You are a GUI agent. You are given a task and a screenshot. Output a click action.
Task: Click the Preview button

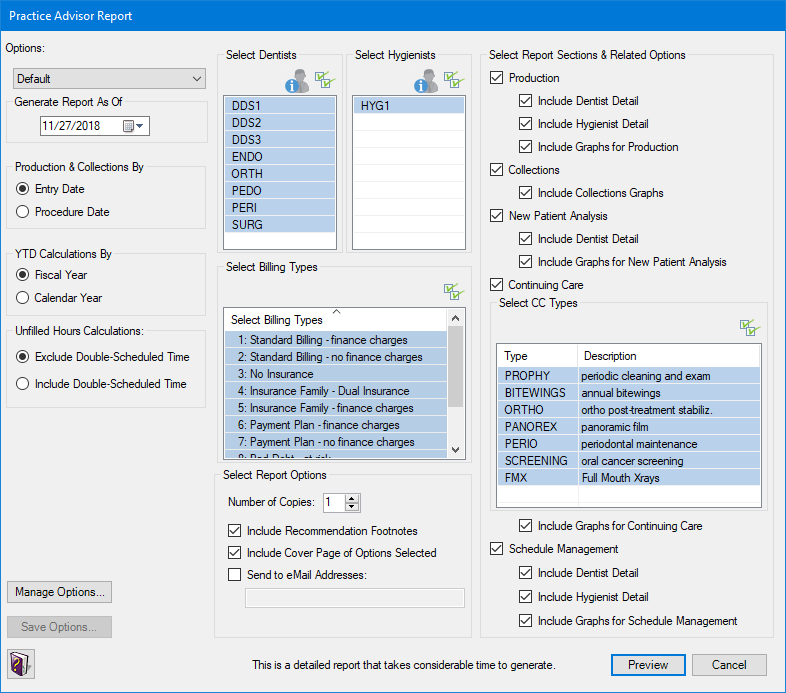click(648, 665)
